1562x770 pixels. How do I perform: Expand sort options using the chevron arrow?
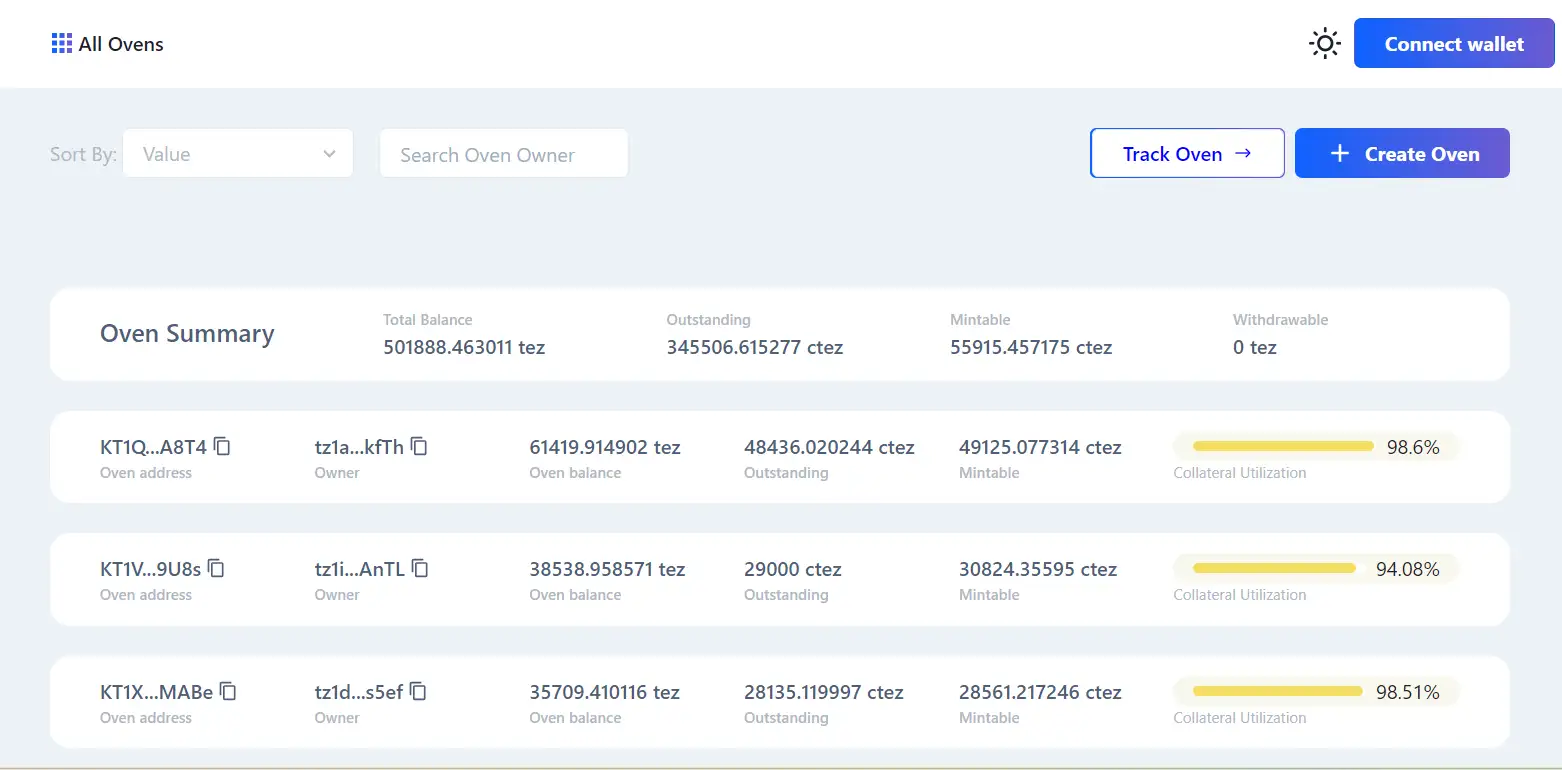(329, 154)
